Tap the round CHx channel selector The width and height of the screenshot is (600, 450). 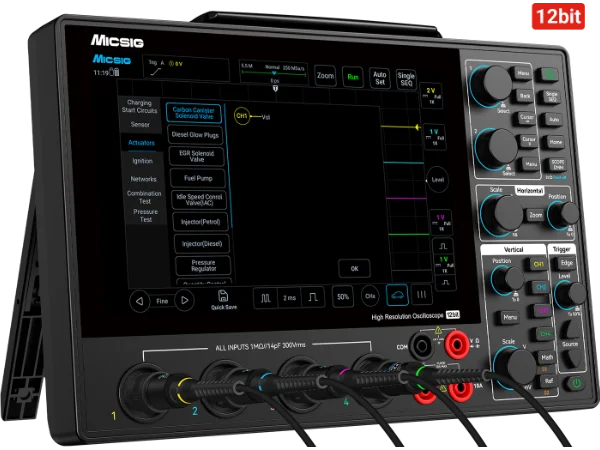[x=370, y=296]
